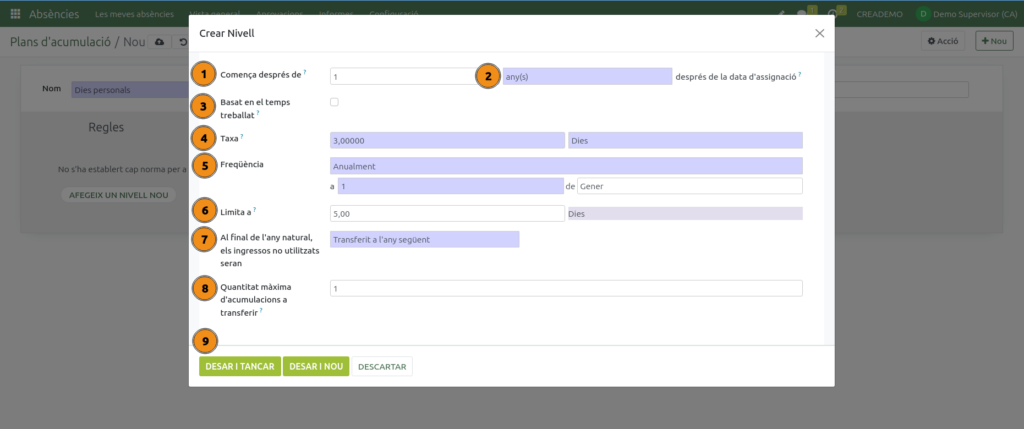
Task: Click the discard changes undo icon
Action: (x=182, y=41)
